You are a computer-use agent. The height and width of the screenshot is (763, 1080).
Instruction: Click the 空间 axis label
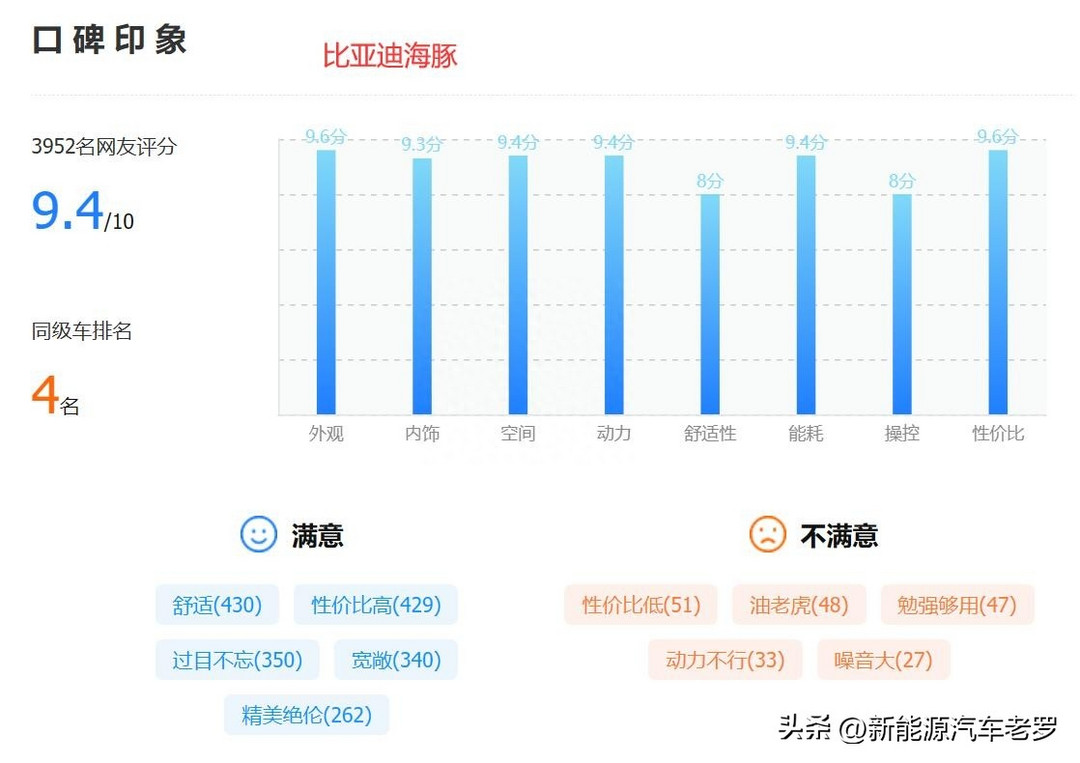(x=518, y=433)
